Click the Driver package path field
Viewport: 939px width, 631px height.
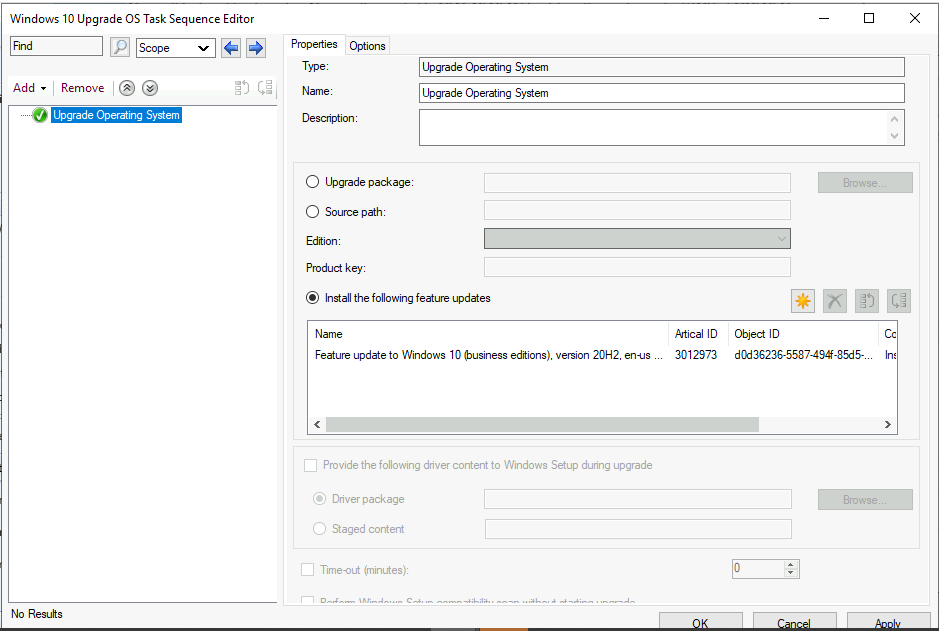coord(638,499)
